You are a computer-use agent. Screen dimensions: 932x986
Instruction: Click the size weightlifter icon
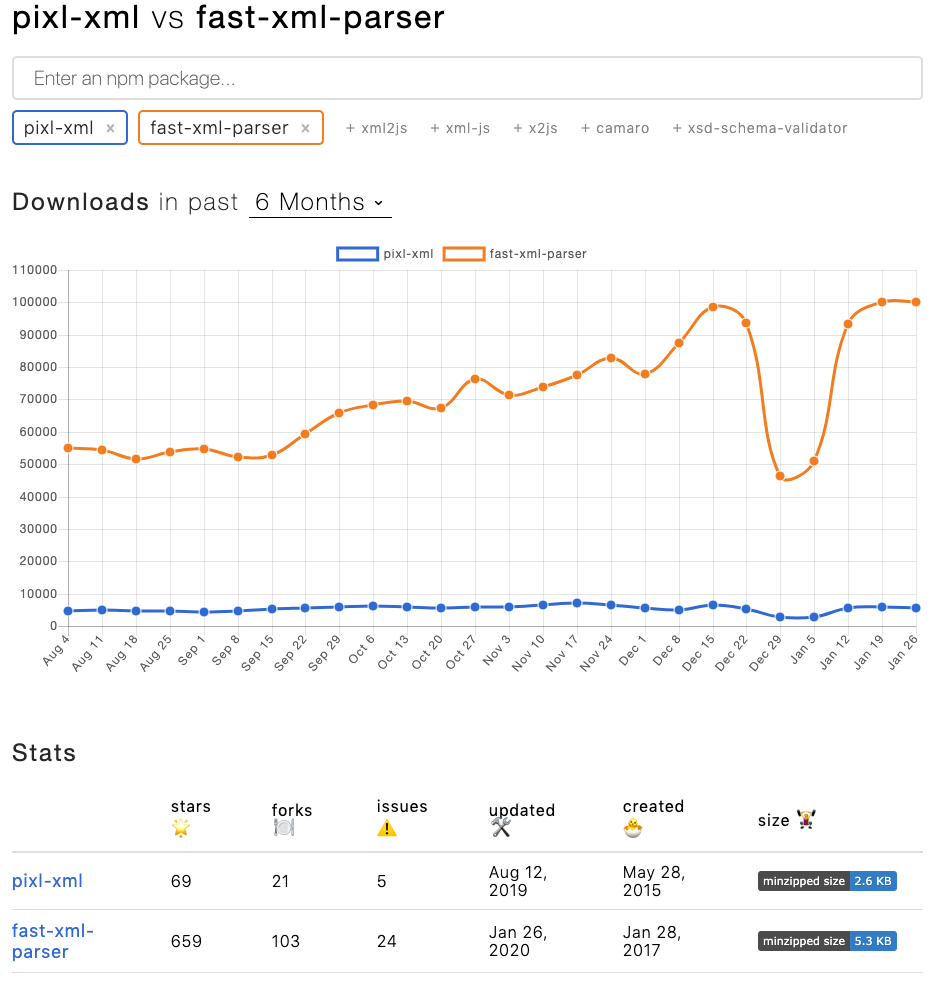[x=806, y=819]
